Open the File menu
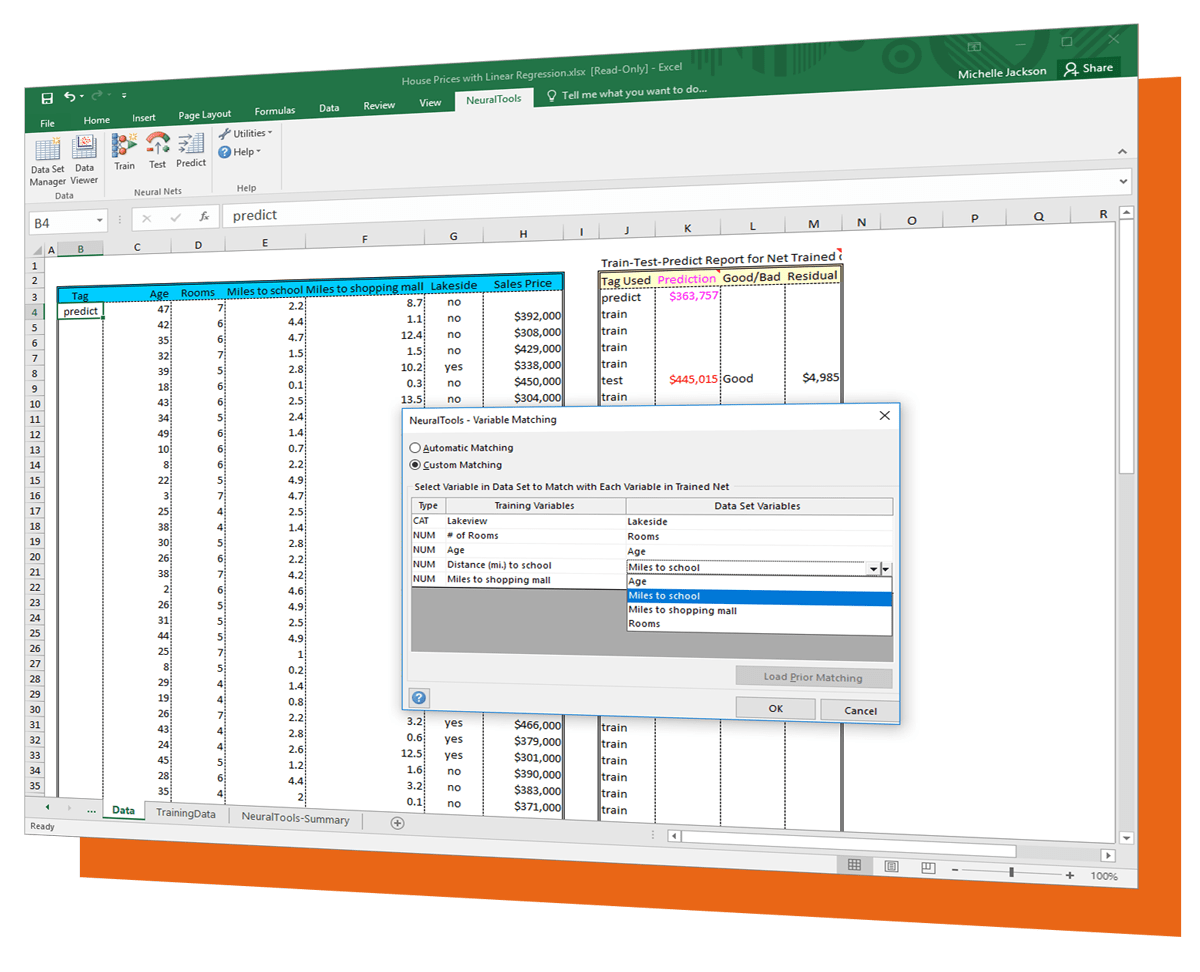Image resolution: width=1200 pixels, height=972 pixels. pyautogui.click(x=47, y=124)
